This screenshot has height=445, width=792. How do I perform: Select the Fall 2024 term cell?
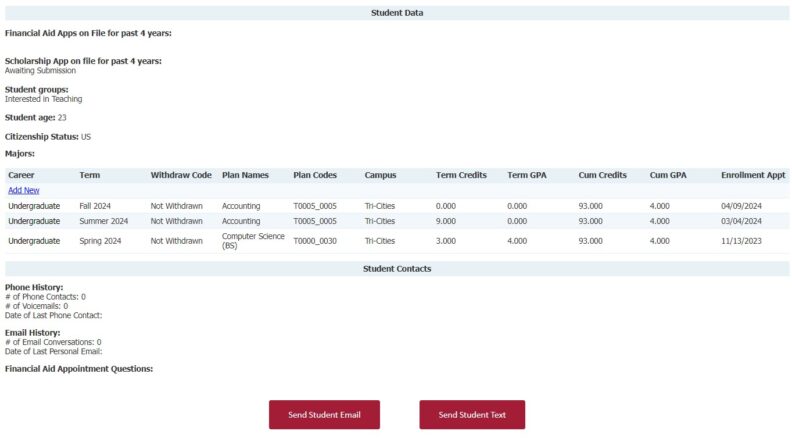point(95,206)
